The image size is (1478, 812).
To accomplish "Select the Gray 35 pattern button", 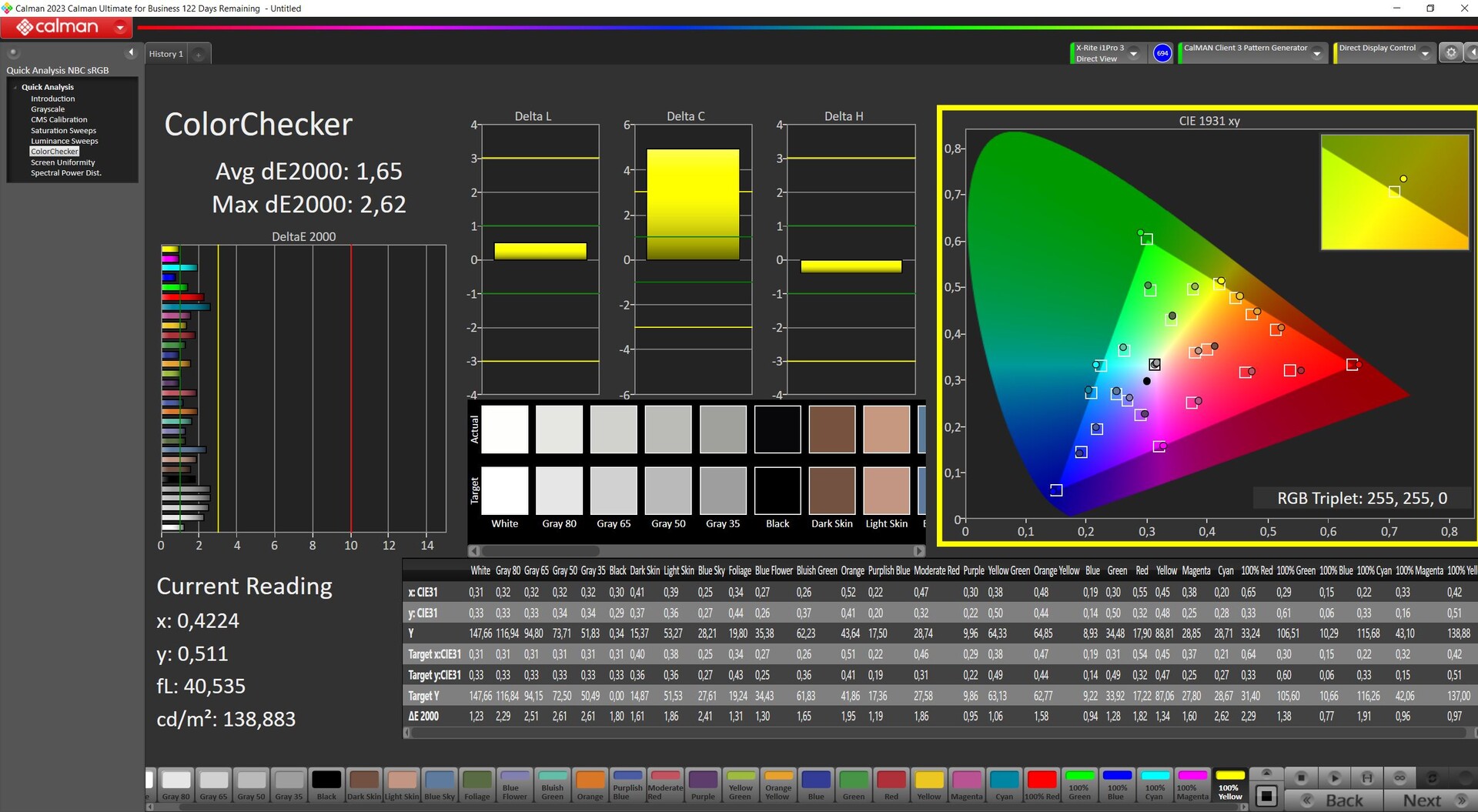I will (289, 785).
